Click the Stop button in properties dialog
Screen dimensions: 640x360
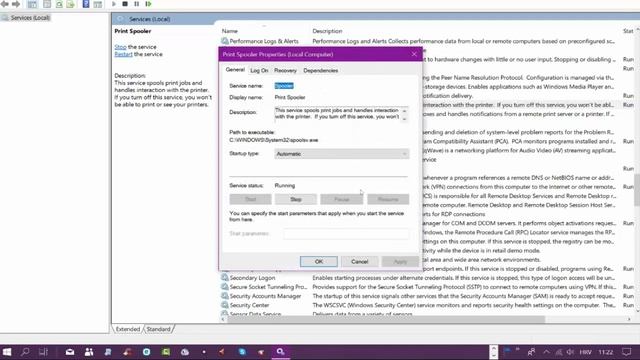click(x=296, y=199)
